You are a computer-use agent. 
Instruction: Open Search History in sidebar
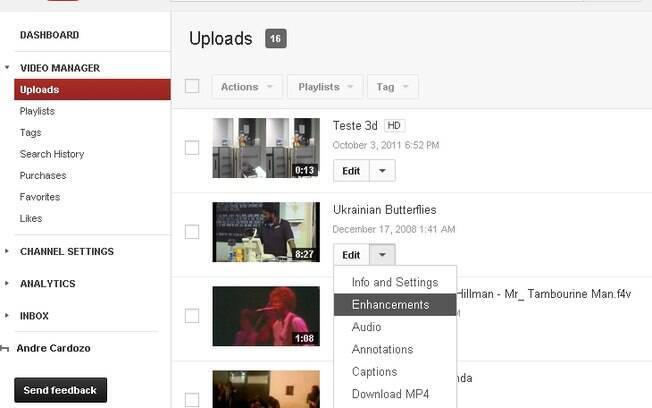point(52,154)
